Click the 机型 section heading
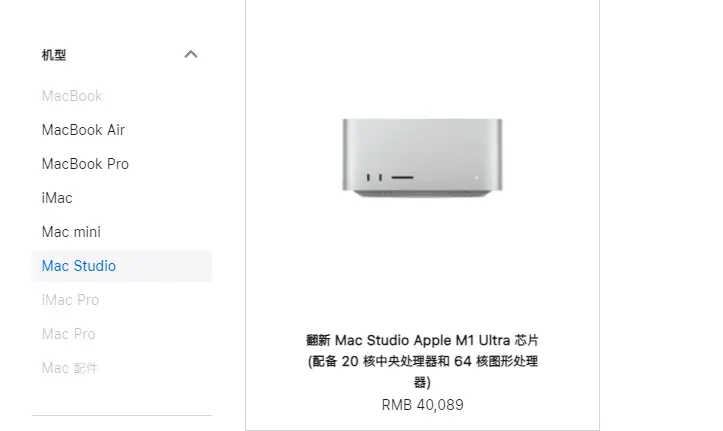 [x=54, y=55]
